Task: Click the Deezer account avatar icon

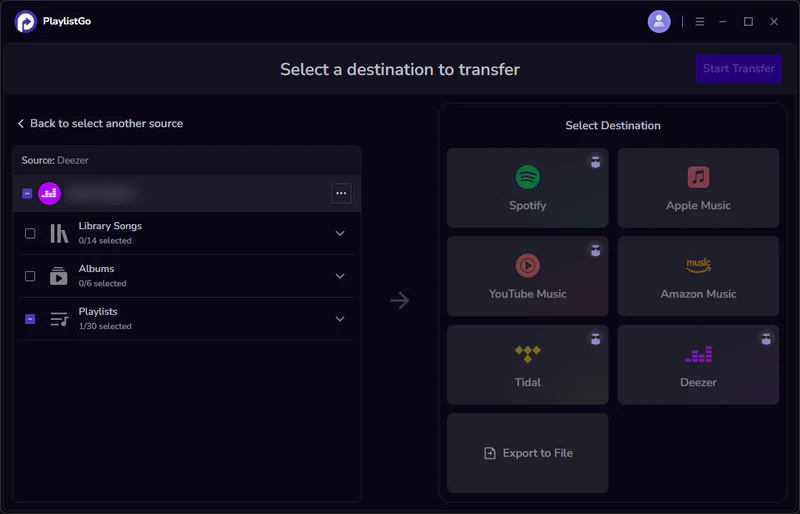Action: (49, 193)
